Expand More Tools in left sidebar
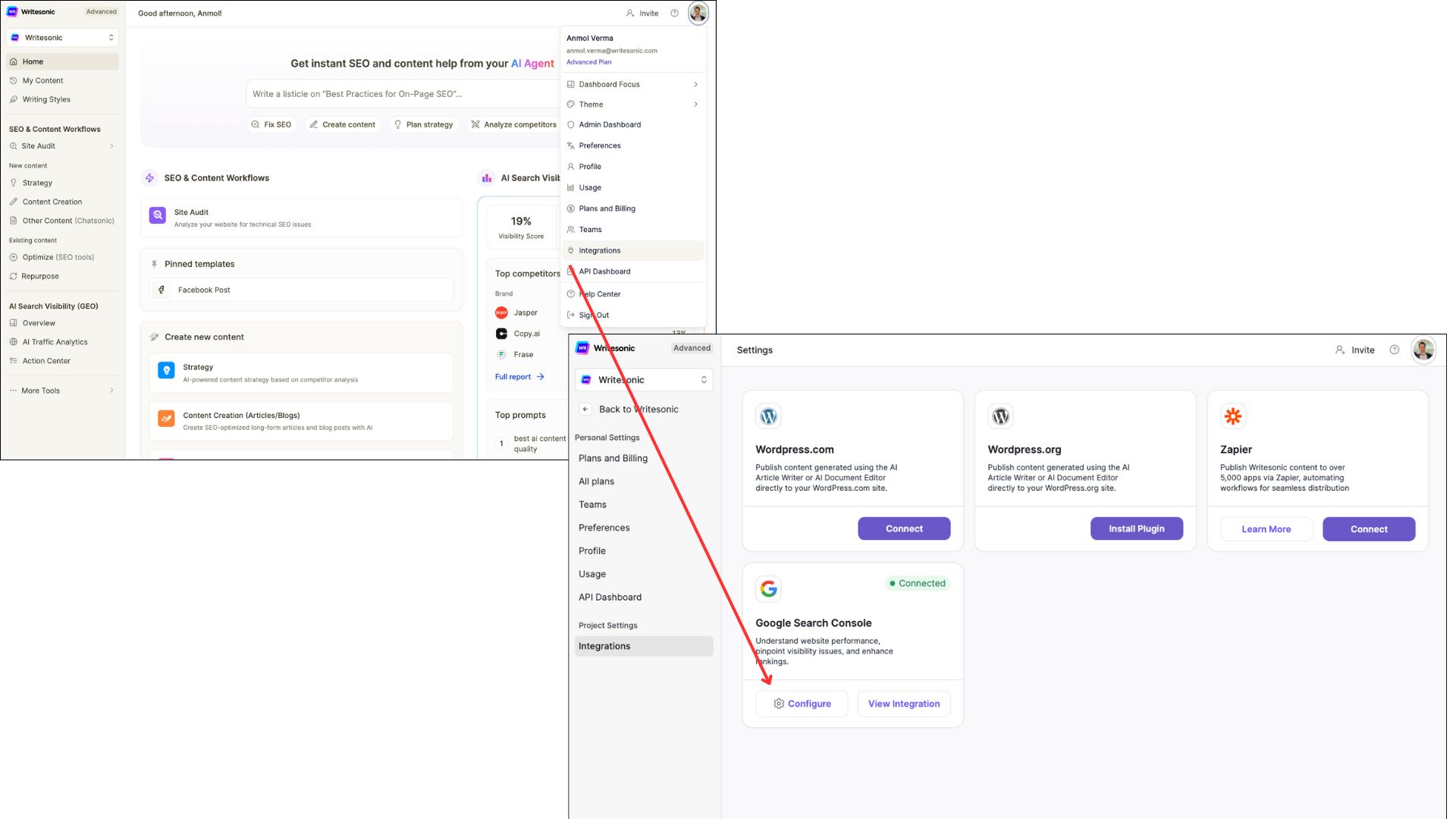This screenshot has width=1456, height=819. (x=111, y=391)
